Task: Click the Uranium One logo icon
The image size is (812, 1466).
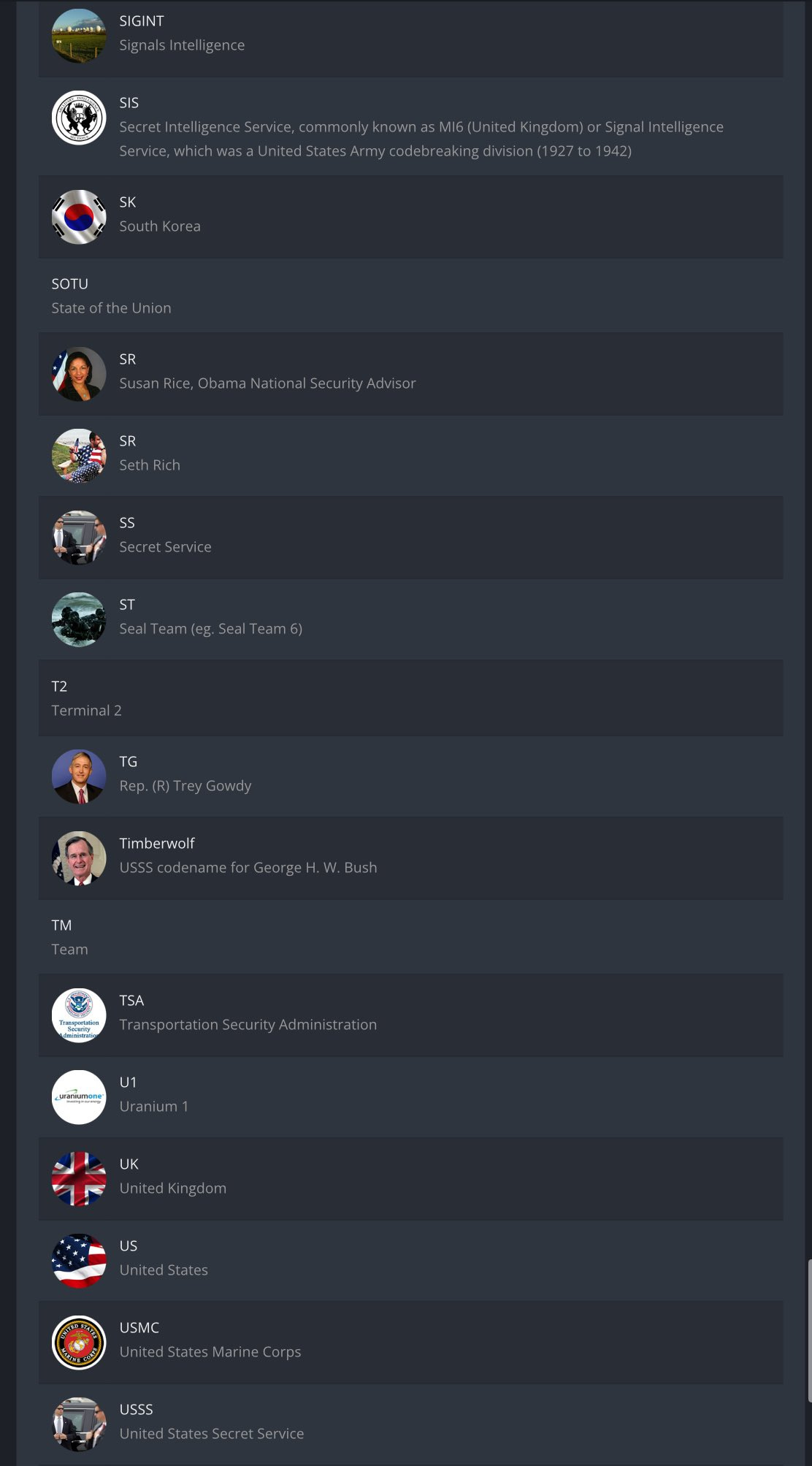Action: 79,1097
